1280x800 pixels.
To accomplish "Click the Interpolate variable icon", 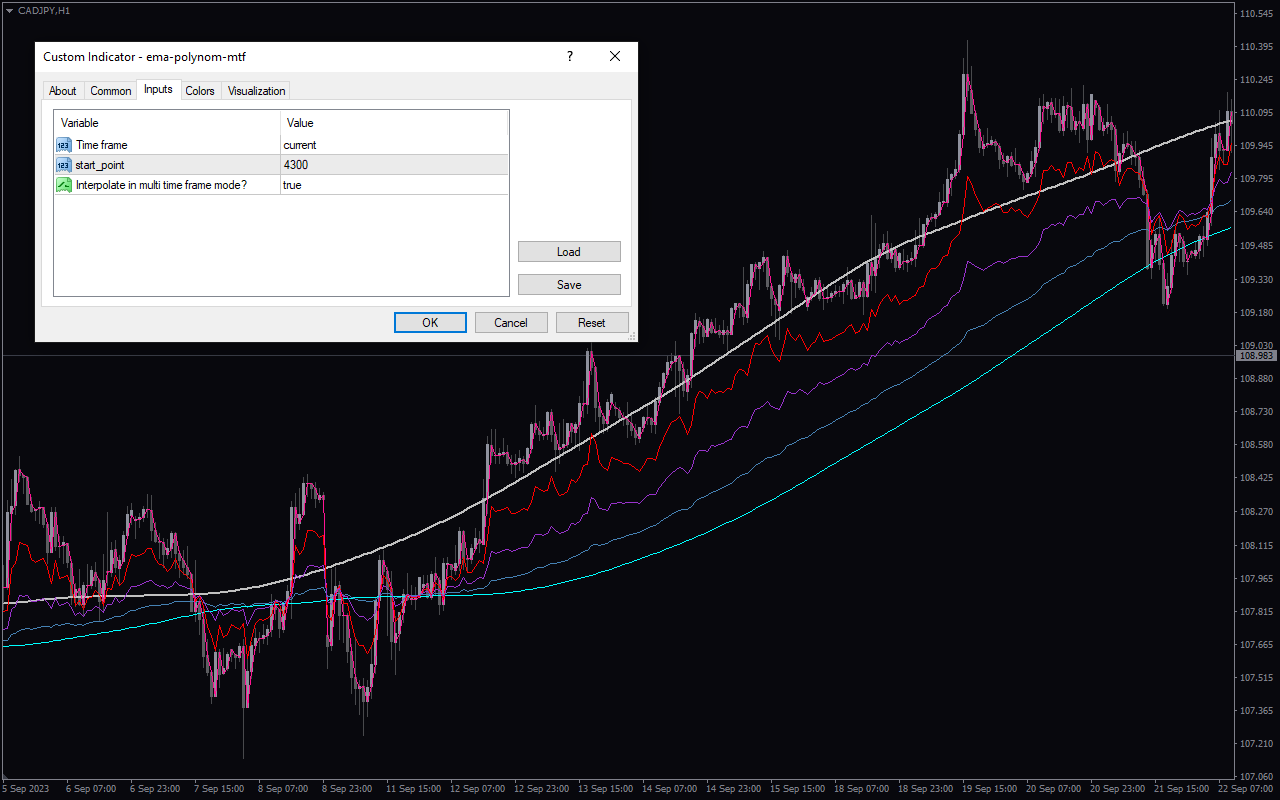I will (x=64, y=185).
